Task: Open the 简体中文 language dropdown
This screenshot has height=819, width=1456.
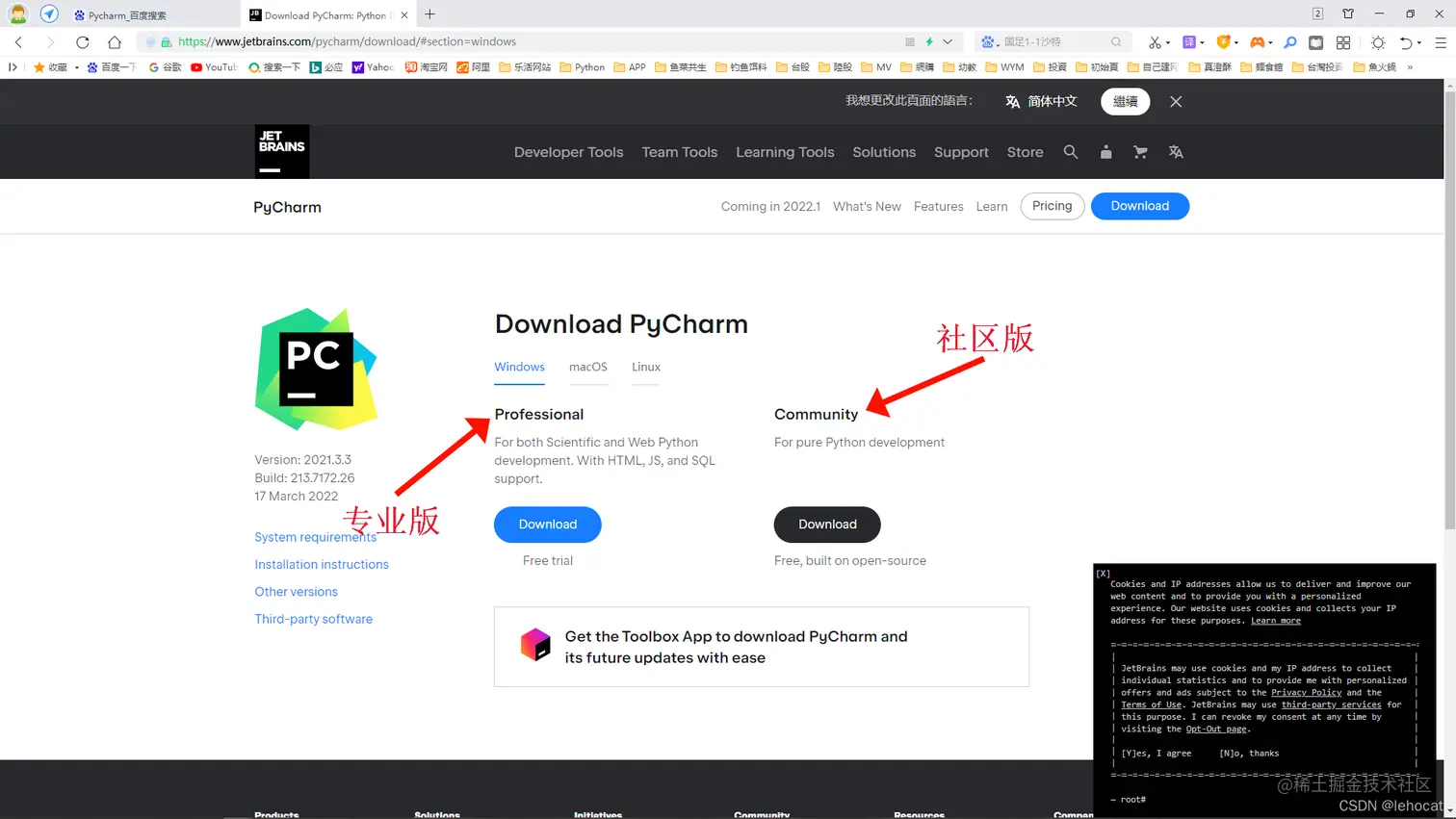Action: click(1041, 101)
